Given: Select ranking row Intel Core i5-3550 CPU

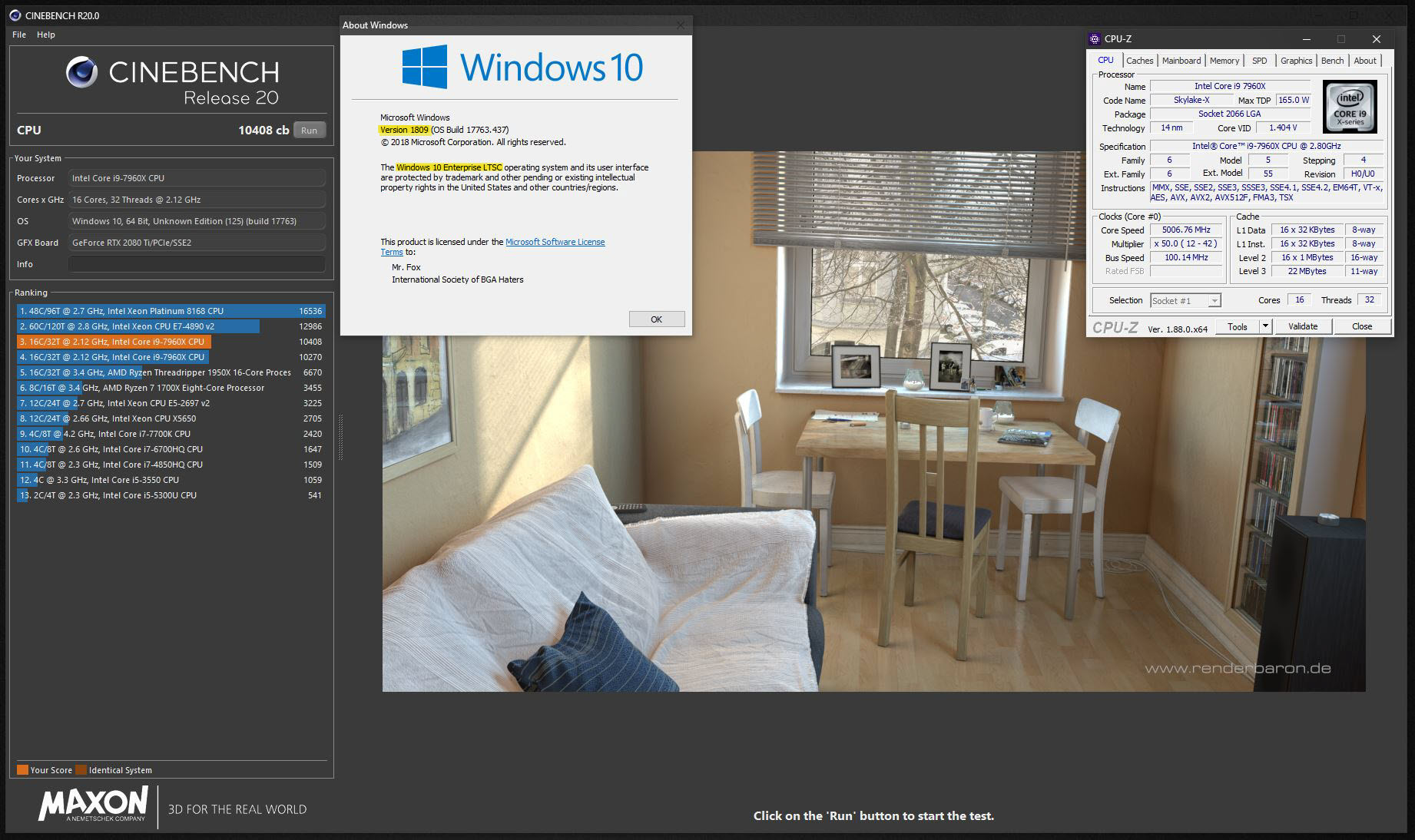Looking at the screenshot, I should [x=171, y=480].
